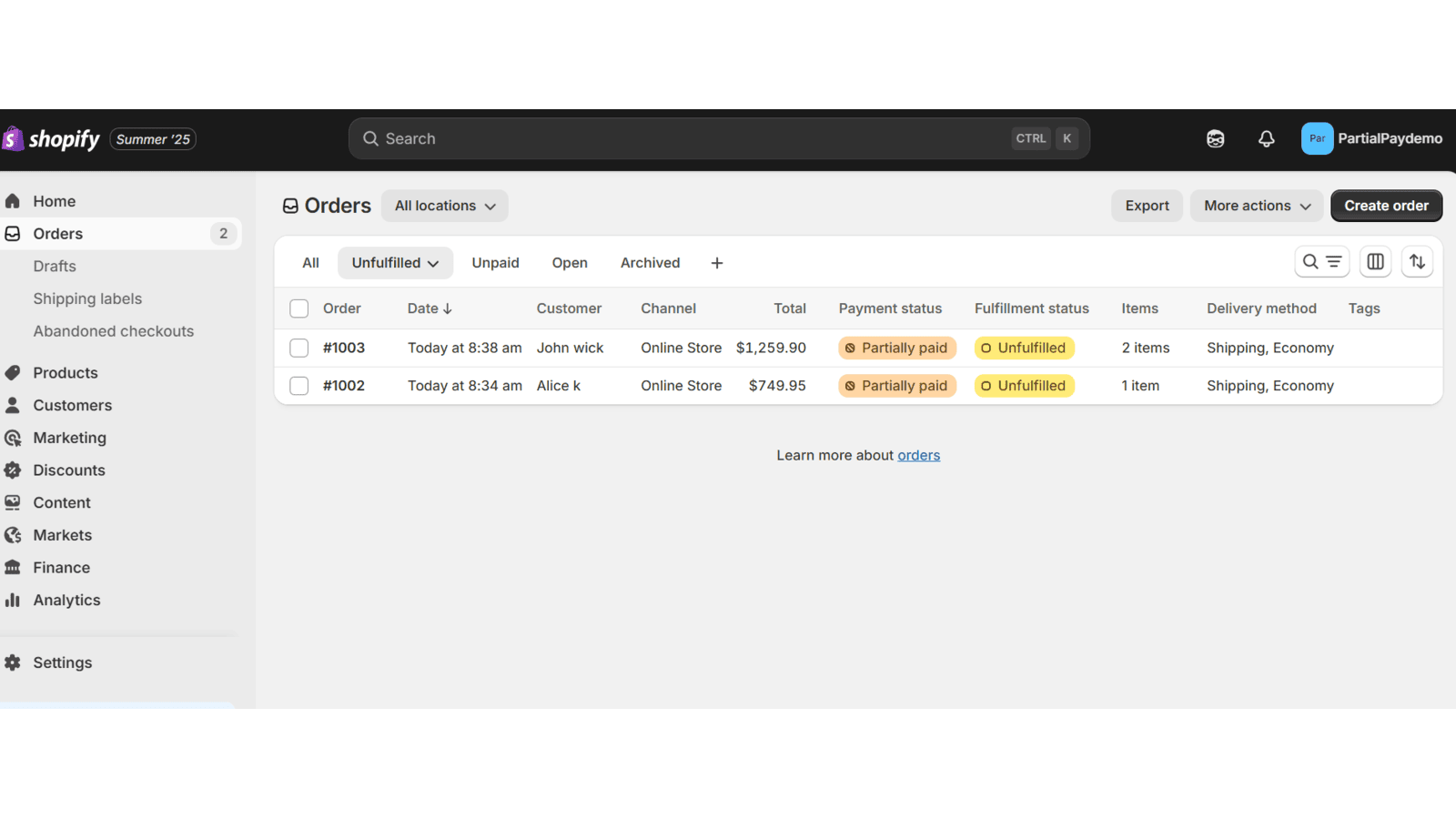Open the orders learn more link

coord(918,454)
